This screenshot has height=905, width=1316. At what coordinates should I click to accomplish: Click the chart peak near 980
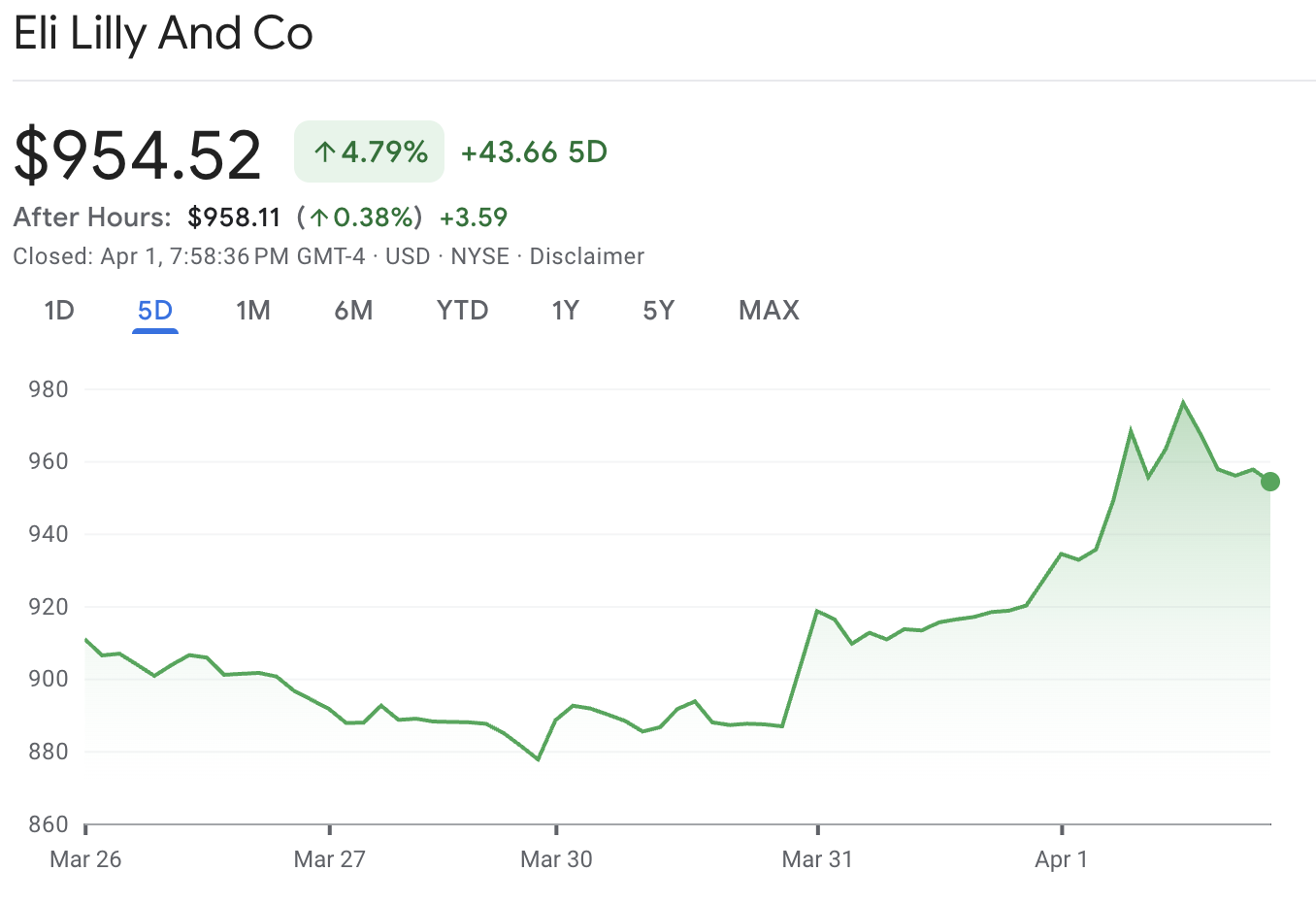tap(1183, 400)
